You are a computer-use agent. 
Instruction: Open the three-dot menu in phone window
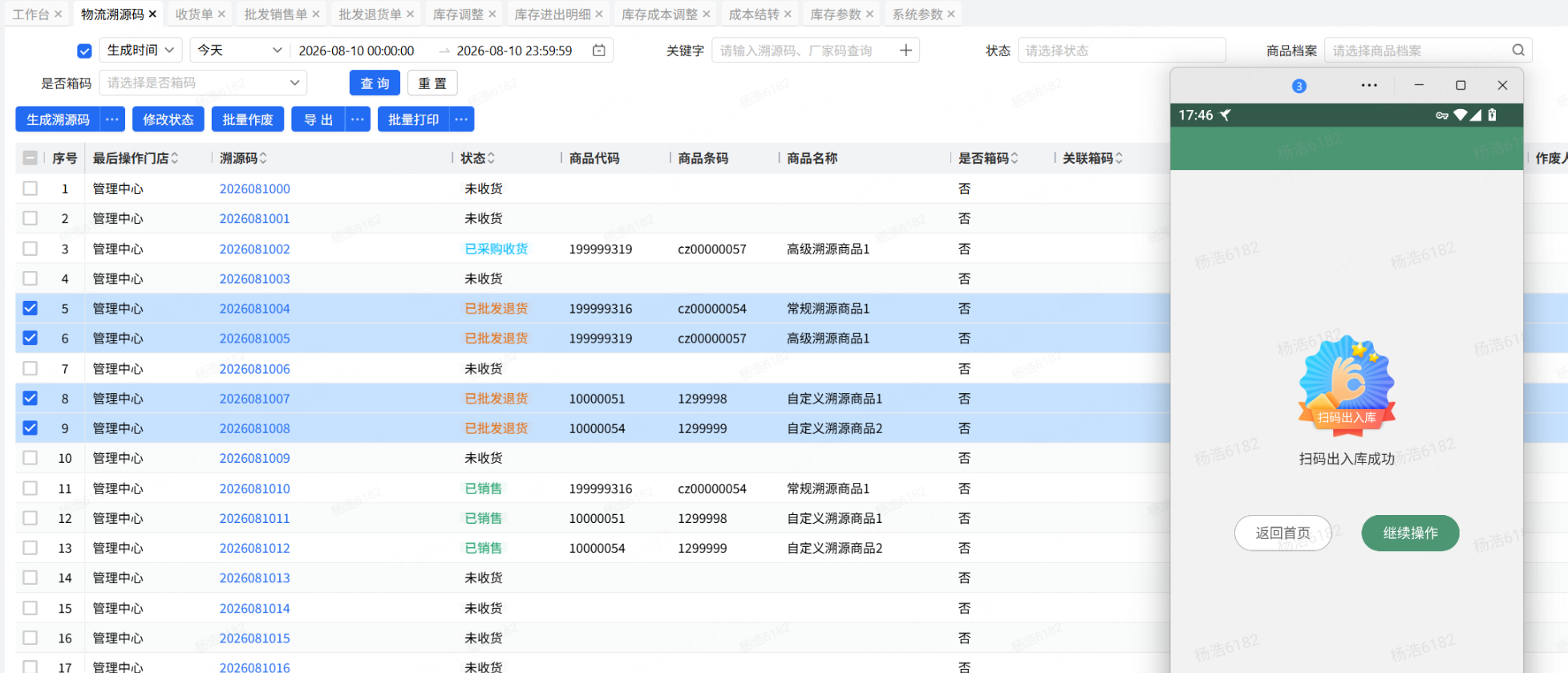tap(1369, 85)
